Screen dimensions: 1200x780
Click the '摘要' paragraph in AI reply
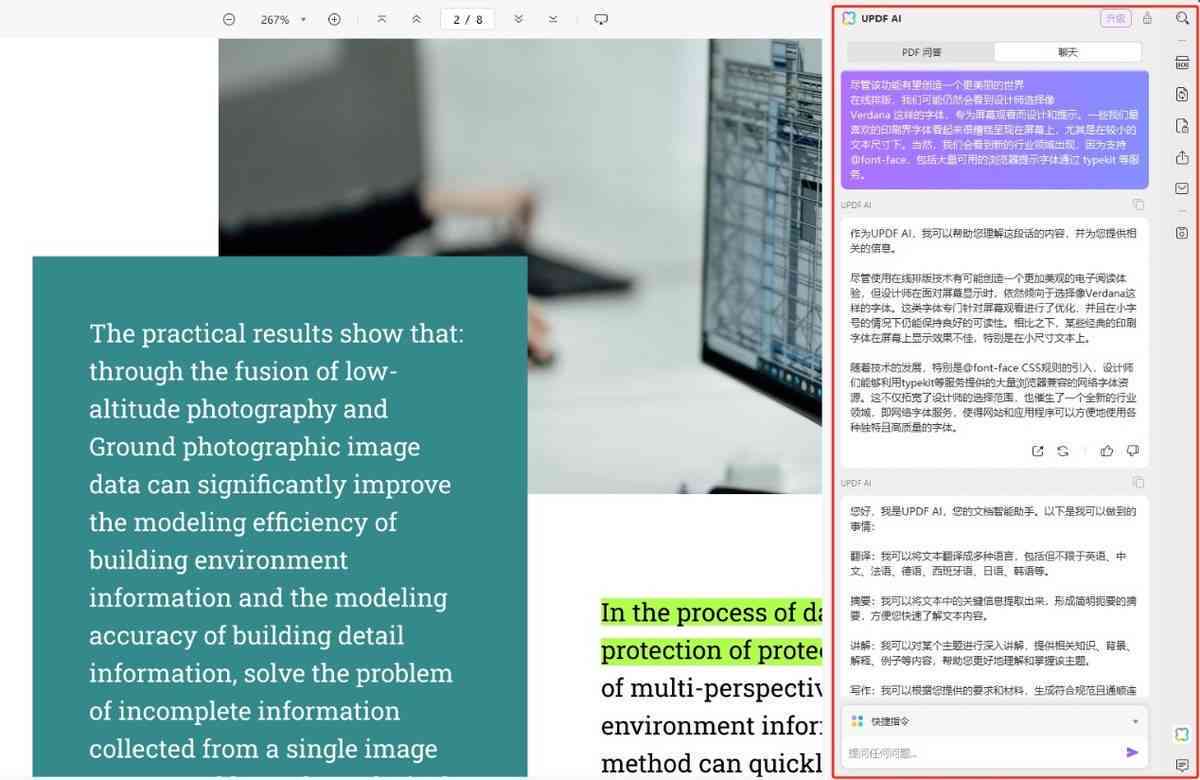(993, 608)
